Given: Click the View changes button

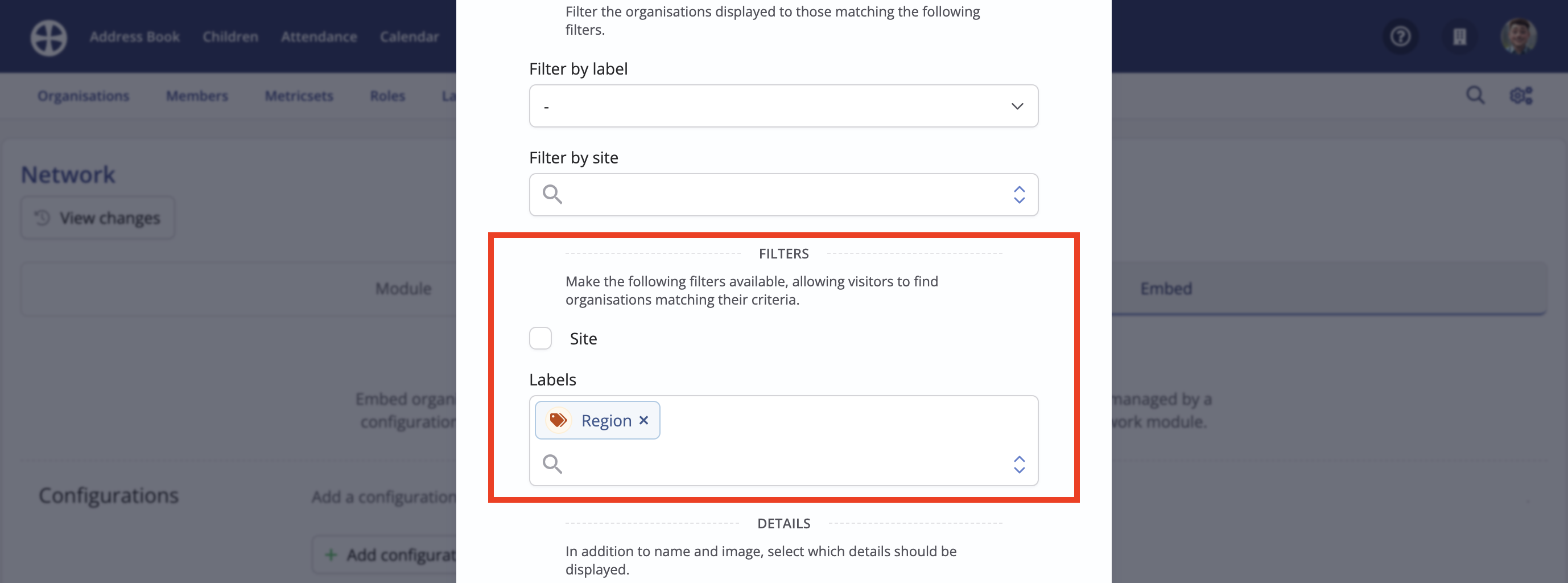Looking at the screenshot, I should tap(97, 217).
